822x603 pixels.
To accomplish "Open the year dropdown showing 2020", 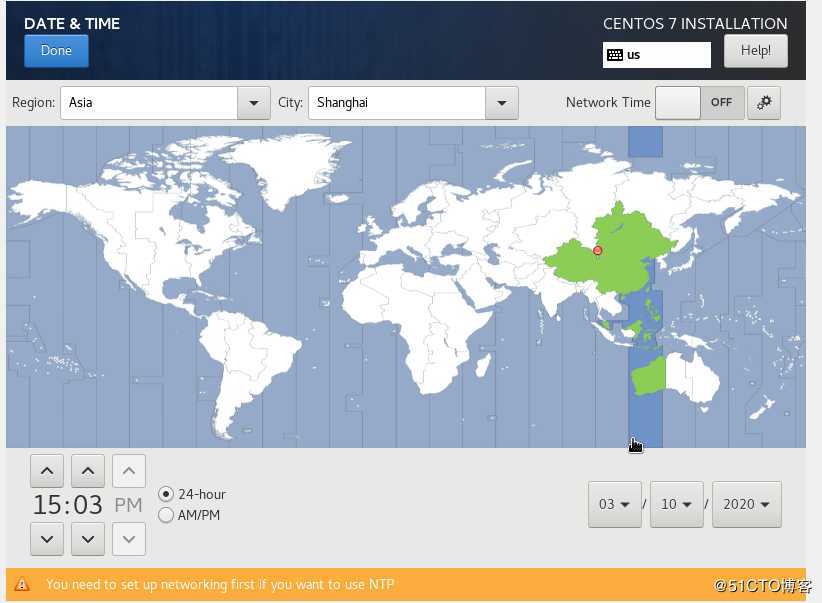I will [747, 504].
